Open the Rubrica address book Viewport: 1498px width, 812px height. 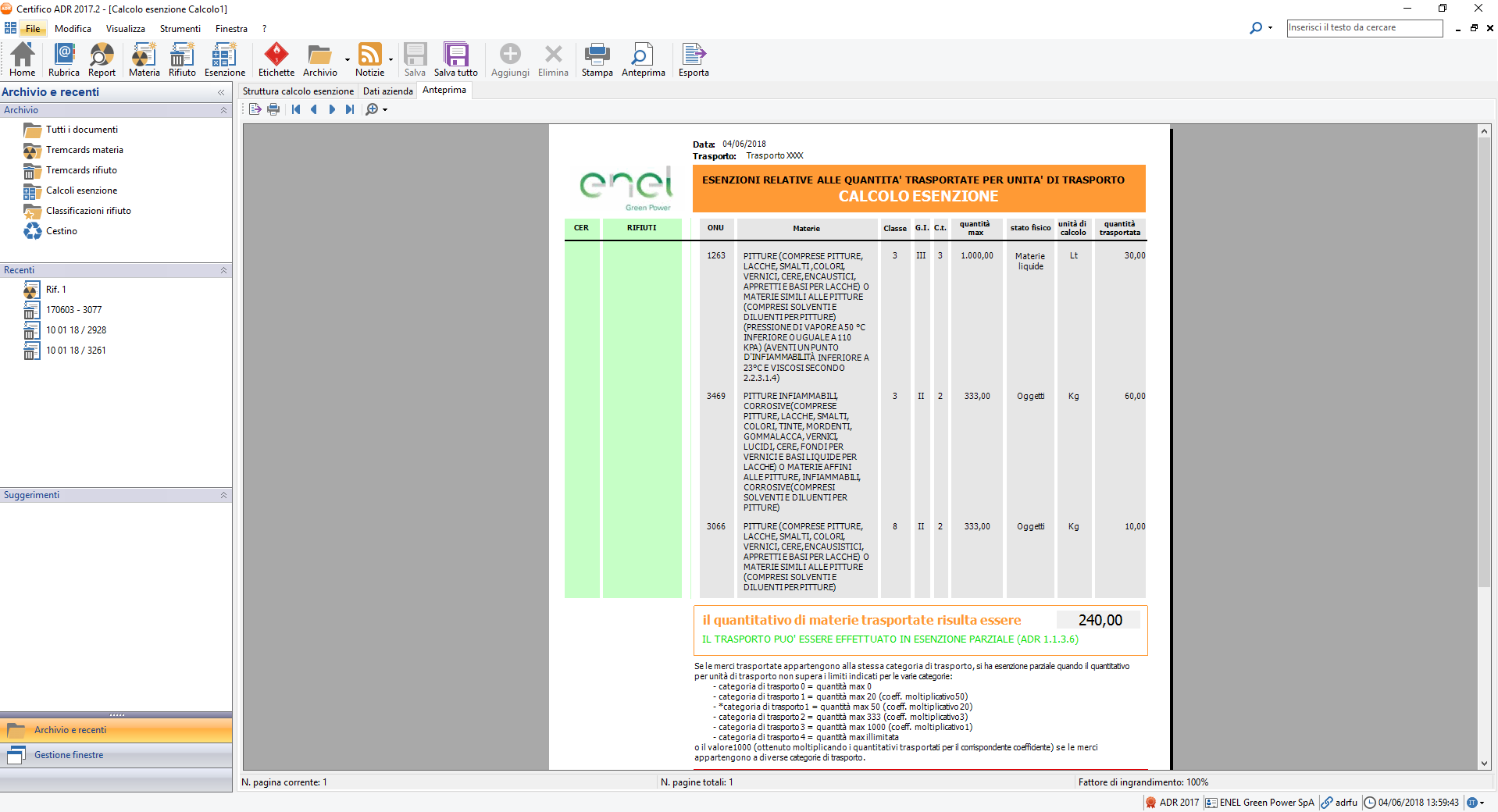[63, 60]
